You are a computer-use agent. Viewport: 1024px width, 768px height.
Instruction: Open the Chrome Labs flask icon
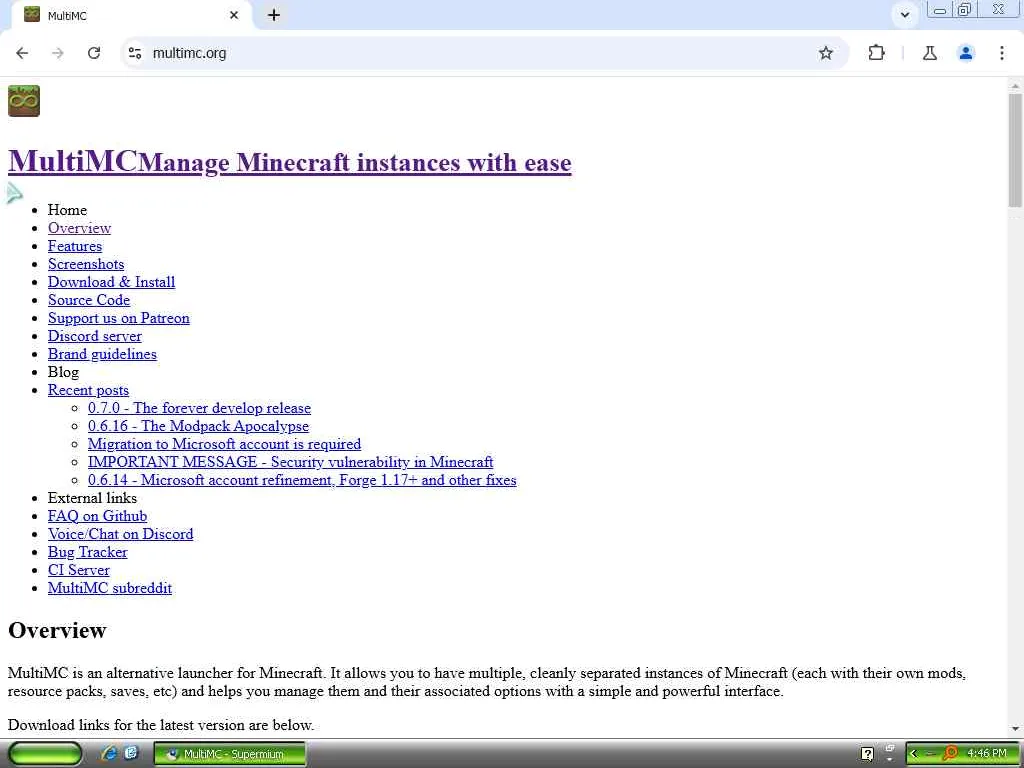[x=930, y=53]
